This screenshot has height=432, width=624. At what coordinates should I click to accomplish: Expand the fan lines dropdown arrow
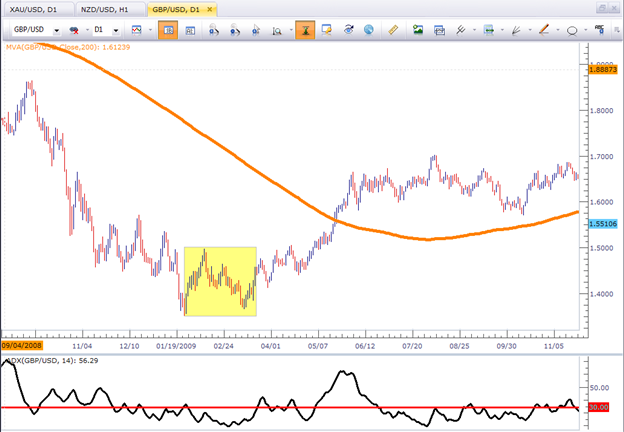pyautogui.click(x=530, y=30)
